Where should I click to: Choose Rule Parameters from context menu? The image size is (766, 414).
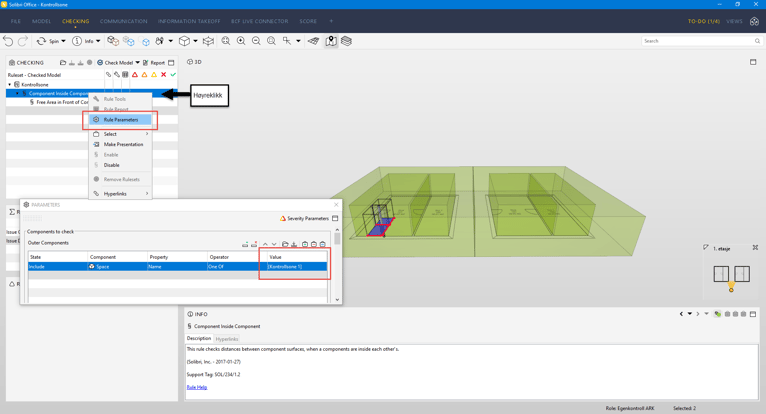120,120
